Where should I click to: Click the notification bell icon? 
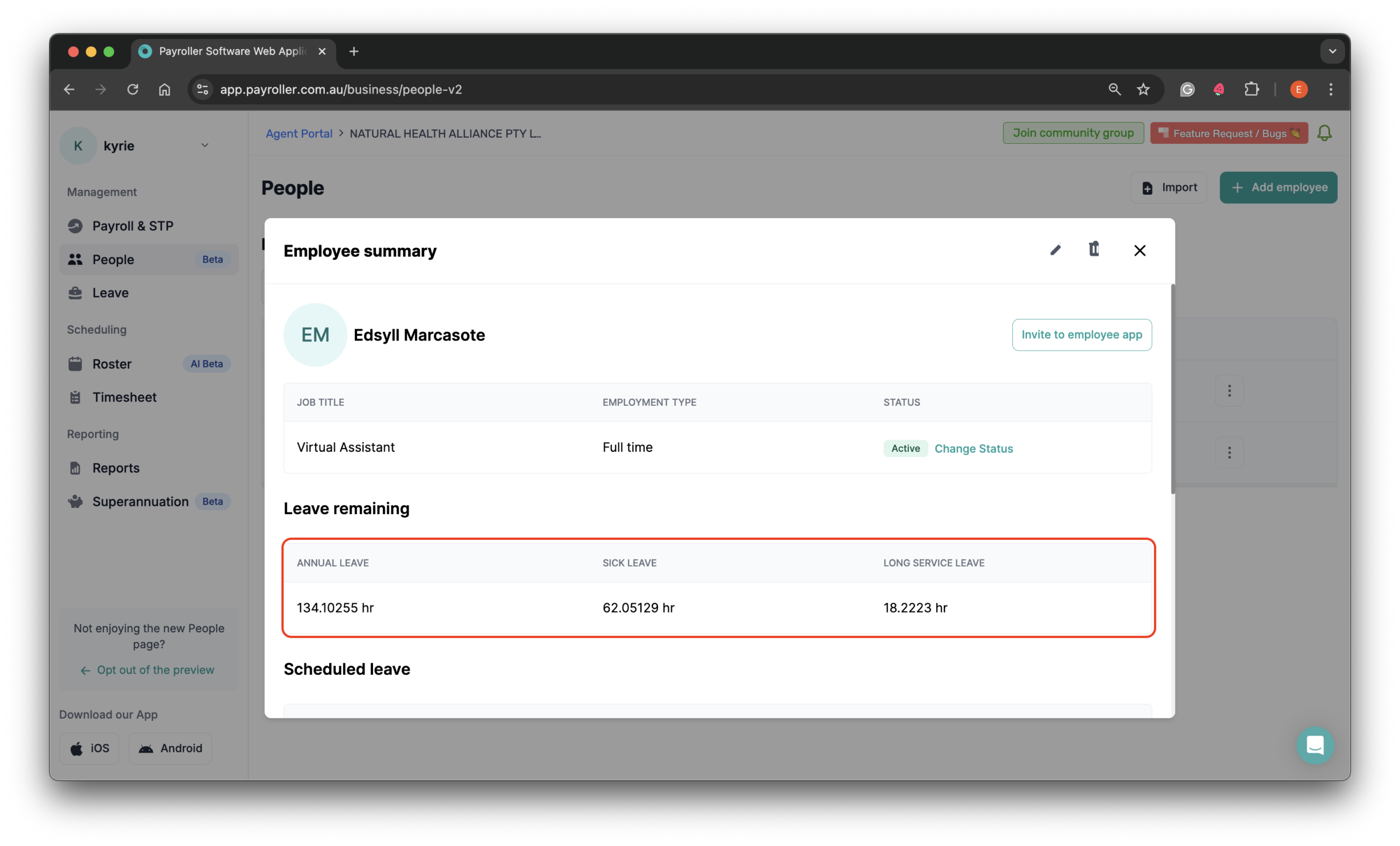point(1325,133)
